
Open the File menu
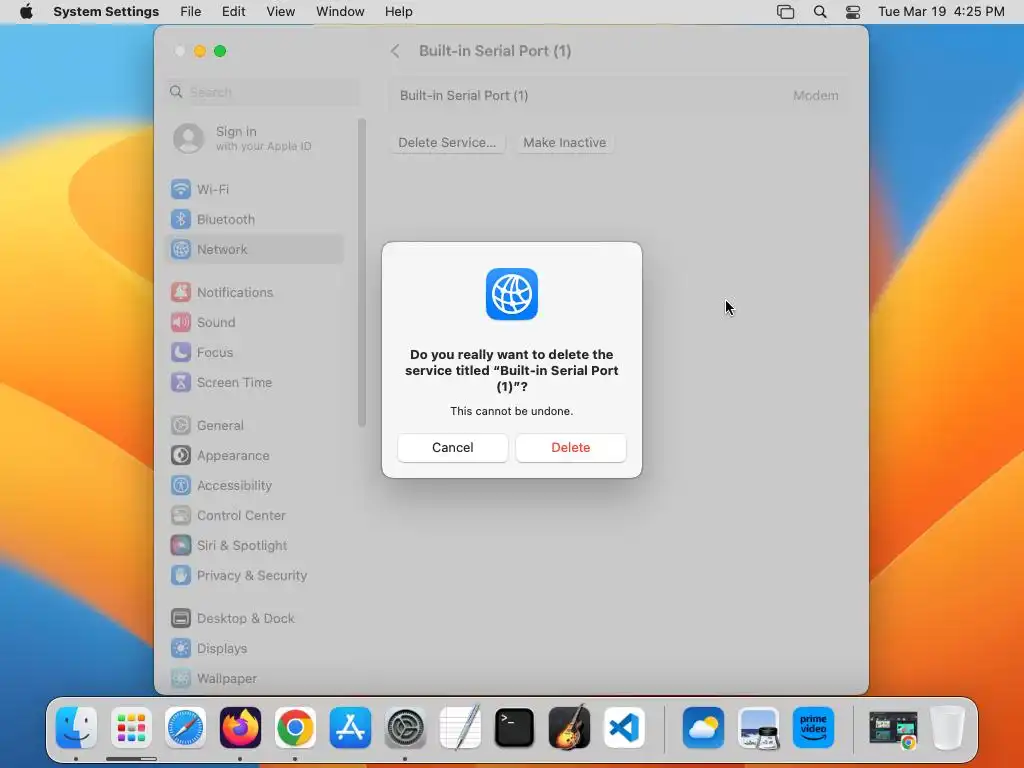click(x=191, y=12)
